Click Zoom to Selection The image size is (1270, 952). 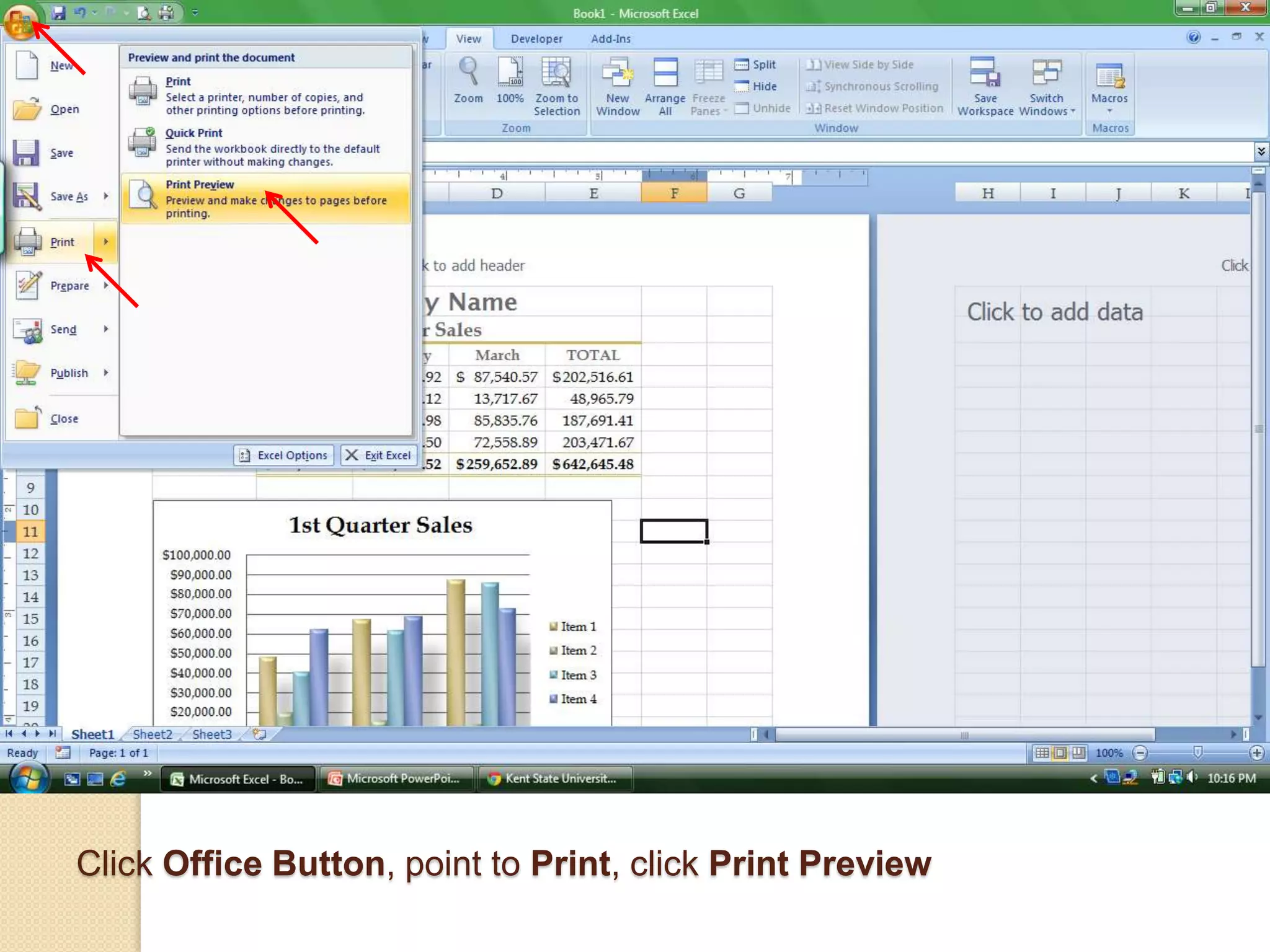click(x=557, y=87)
